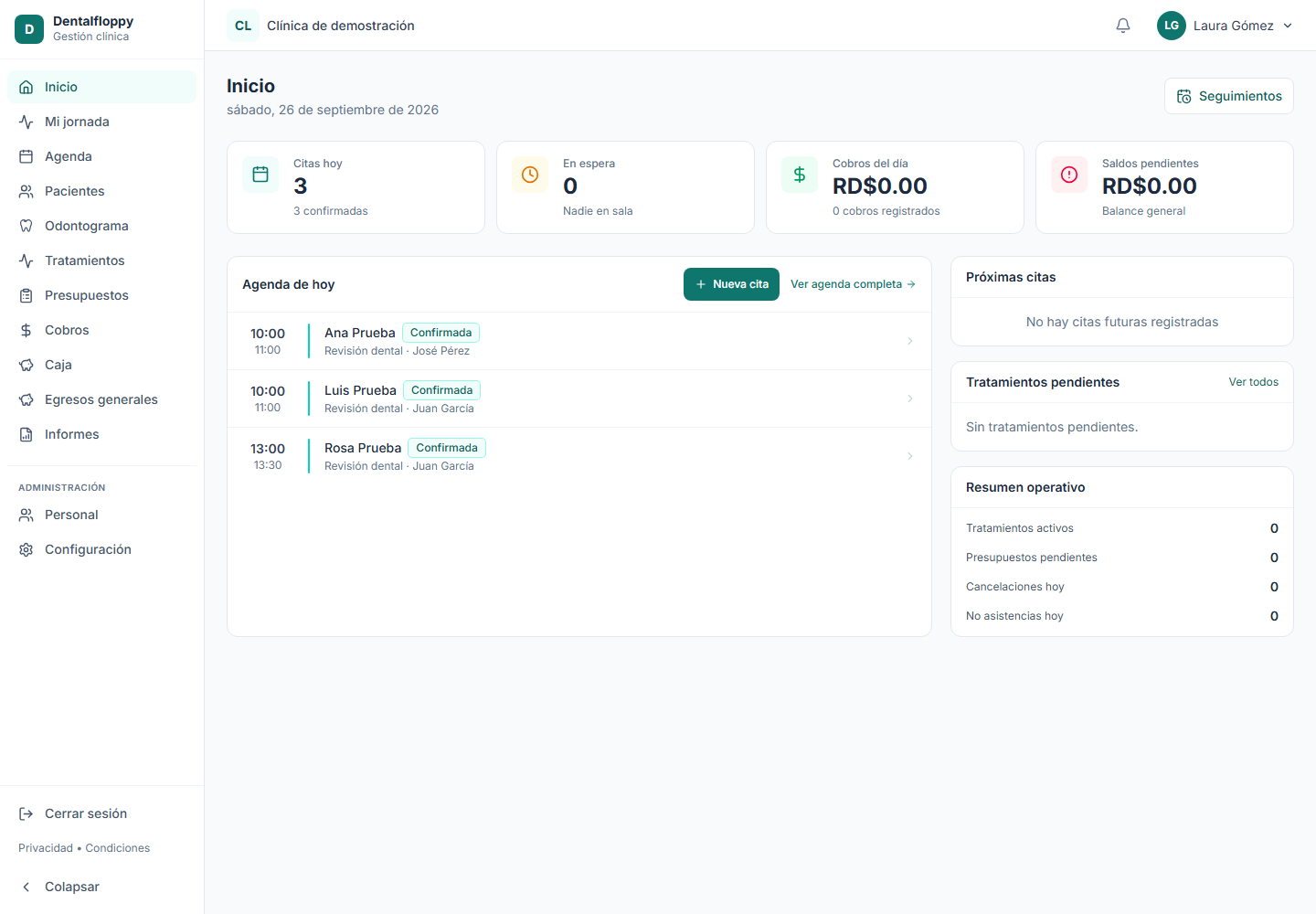Screen dimensions: 1316x914
Task: Open the Laura Gómez user dropdown
Action: [1226, 26]
